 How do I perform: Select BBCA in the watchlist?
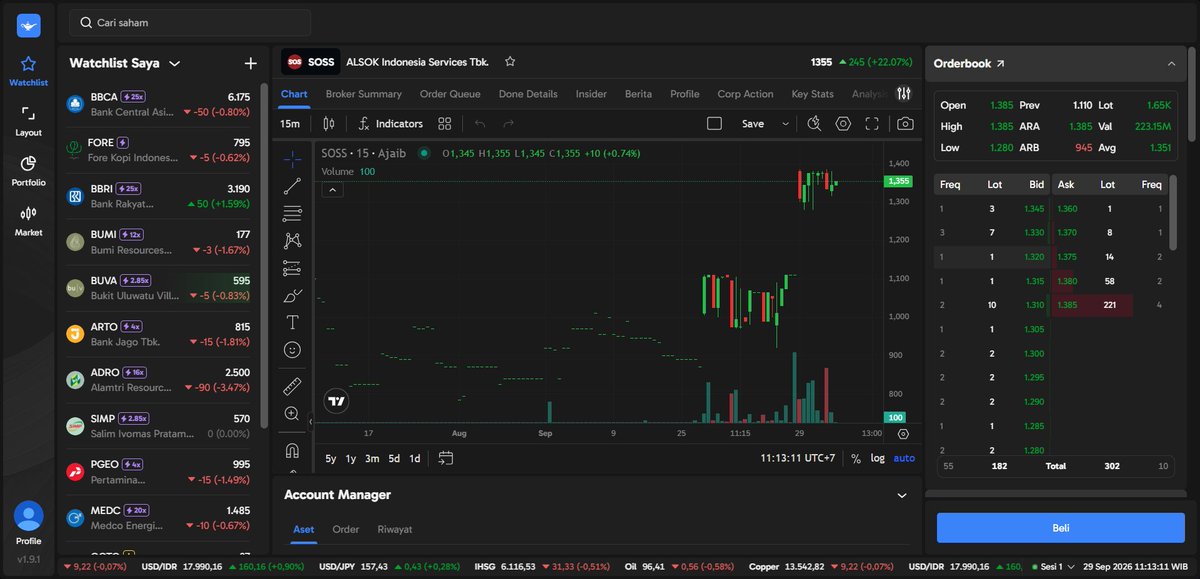tap(158, 104)
